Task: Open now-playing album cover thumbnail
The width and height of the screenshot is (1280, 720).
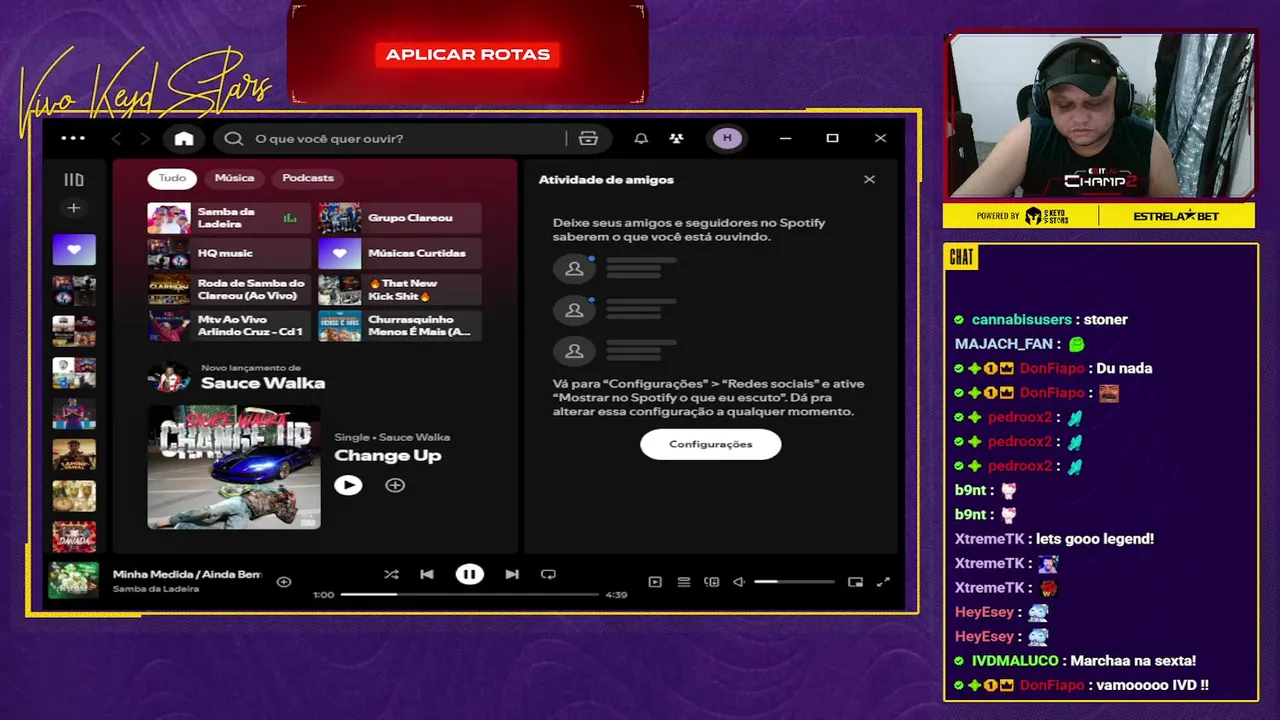Action: tap(74, 580)
